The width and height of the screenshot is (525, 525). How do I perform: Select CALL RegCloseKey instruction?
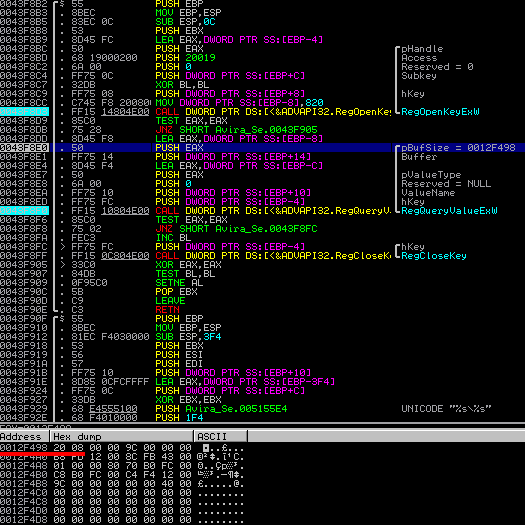(273, 256)
